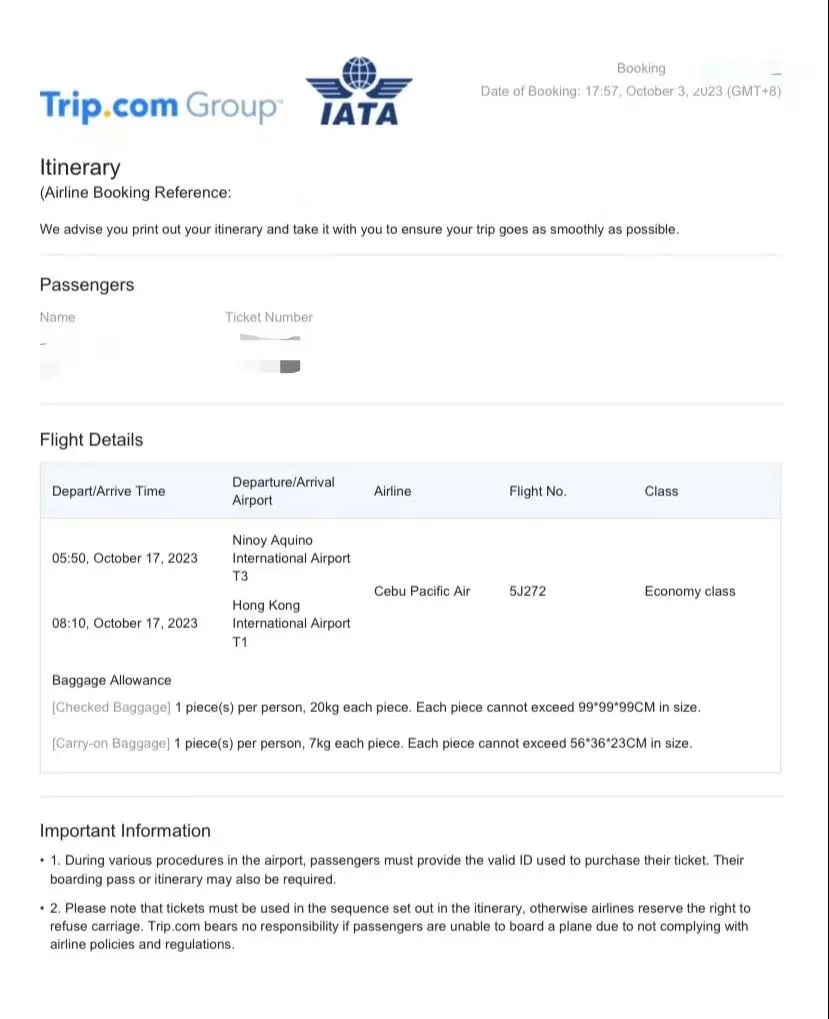
Task: Click flight number 5J272
Action: pyautogui.click(x=528, y=591)
